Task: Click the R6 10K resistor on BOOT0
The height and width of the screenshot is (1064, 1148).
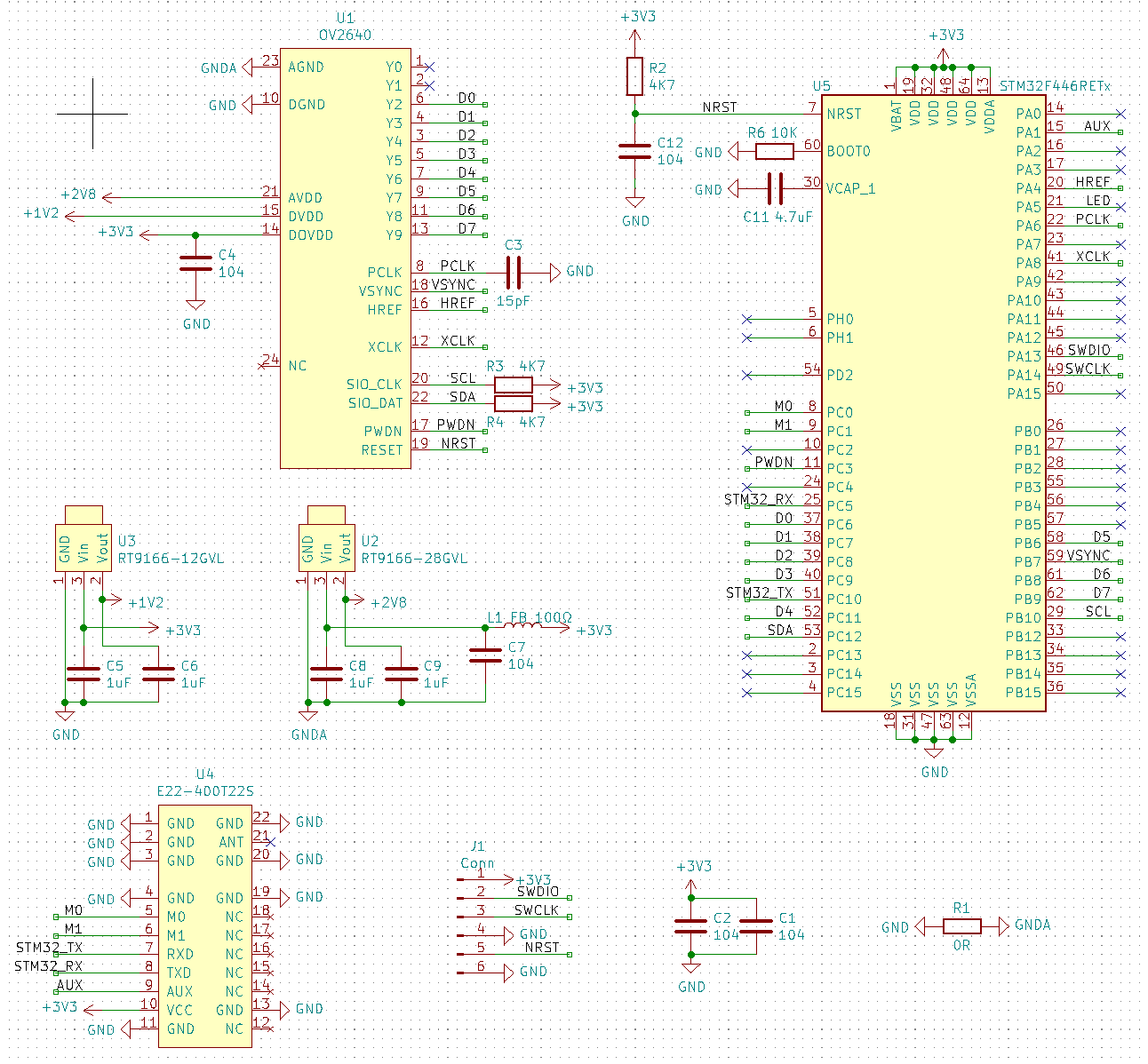Action: pos(775,152)
